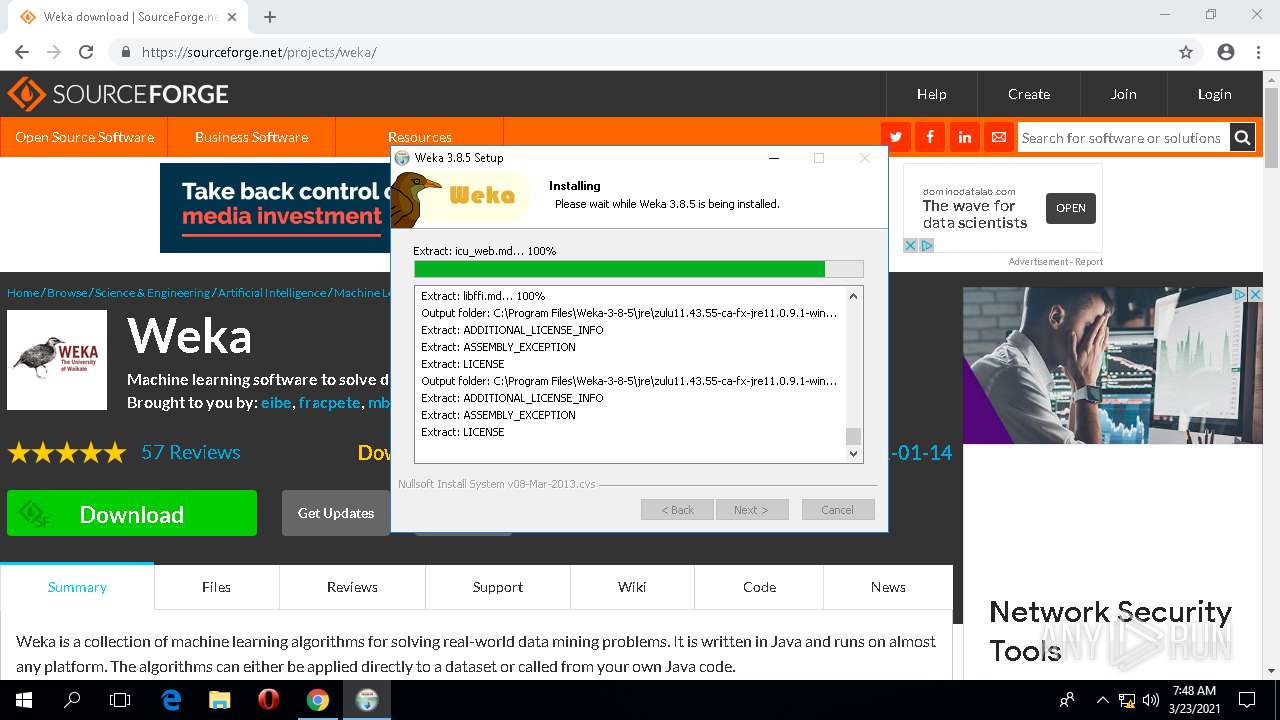Screen dimensions: 1280x720
Task: Switch to the Support tab
Action: (498, 587)
